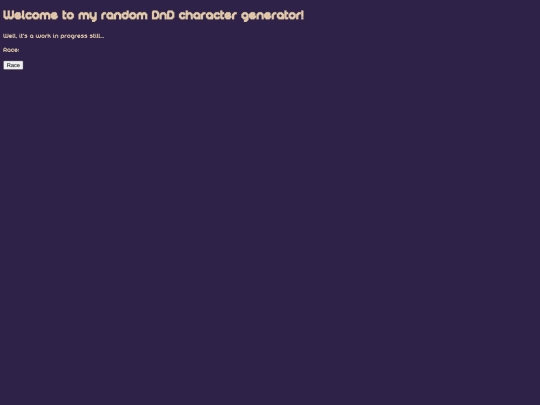Click the word 'progress' in the paragraph
Viewport: 540px width, 405px height.
[x=74, y=37]
